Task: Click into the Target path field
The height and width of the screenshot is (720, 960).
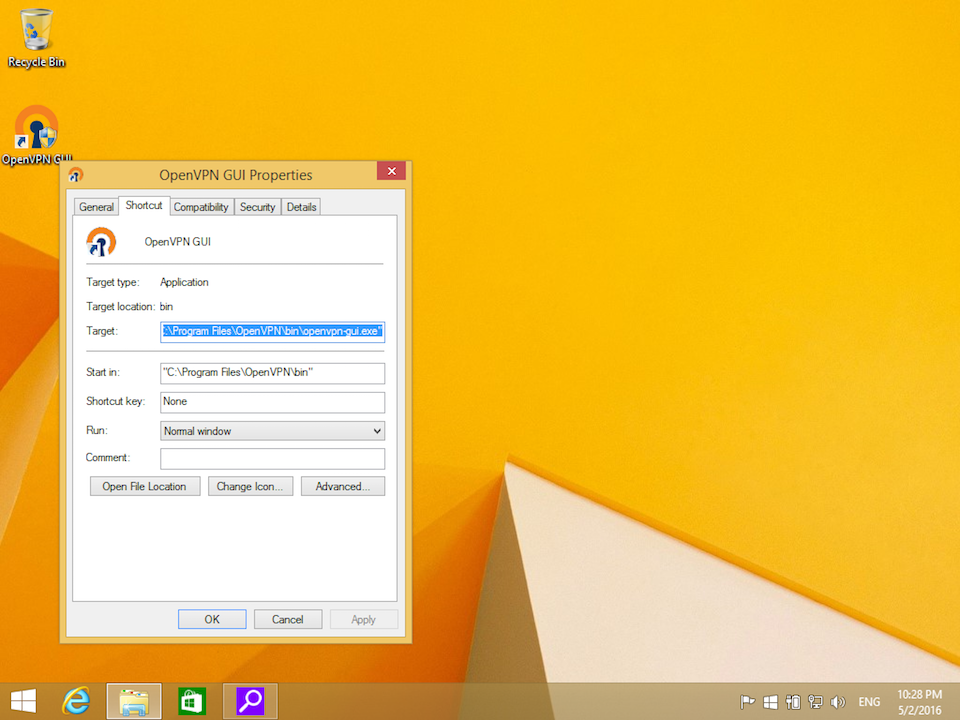Action: 272,331
